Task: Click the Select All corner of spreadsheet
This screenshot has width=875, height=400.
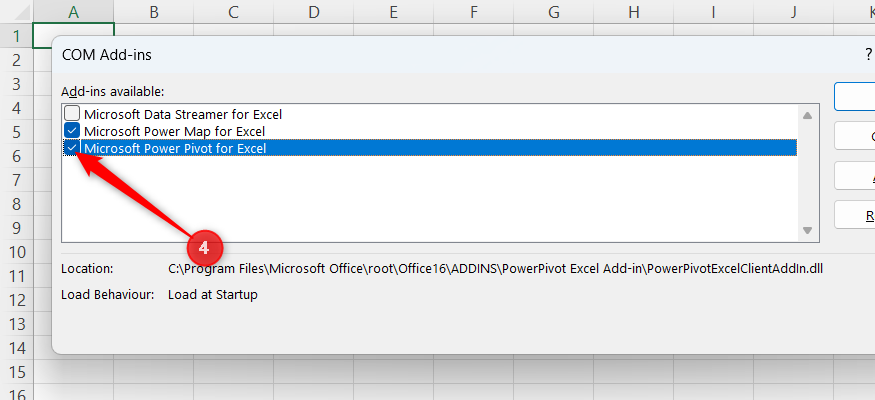Action: (16, 12)
